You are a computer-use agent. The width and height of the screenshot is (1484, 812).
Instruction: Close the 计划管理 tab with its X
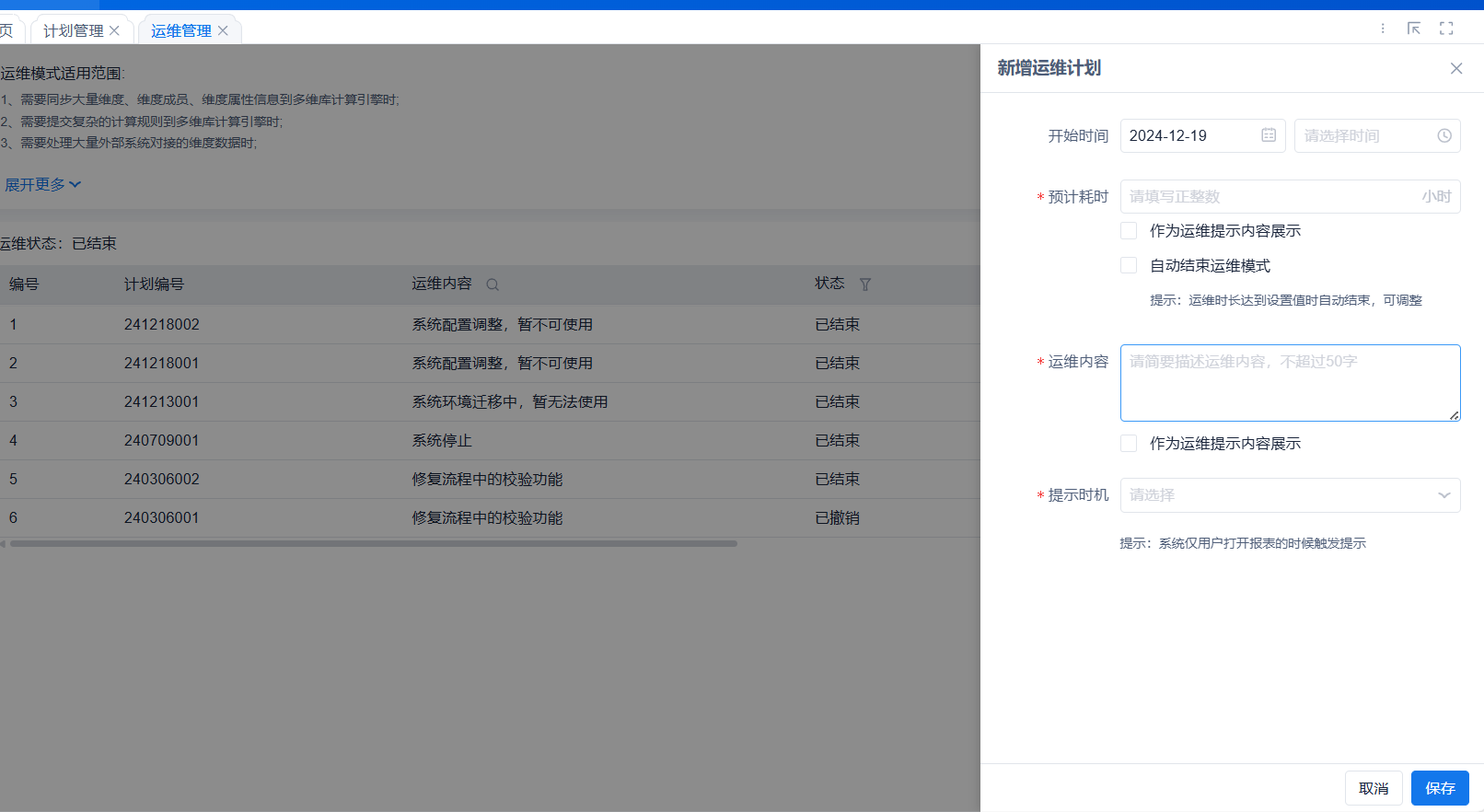point(115,30)
